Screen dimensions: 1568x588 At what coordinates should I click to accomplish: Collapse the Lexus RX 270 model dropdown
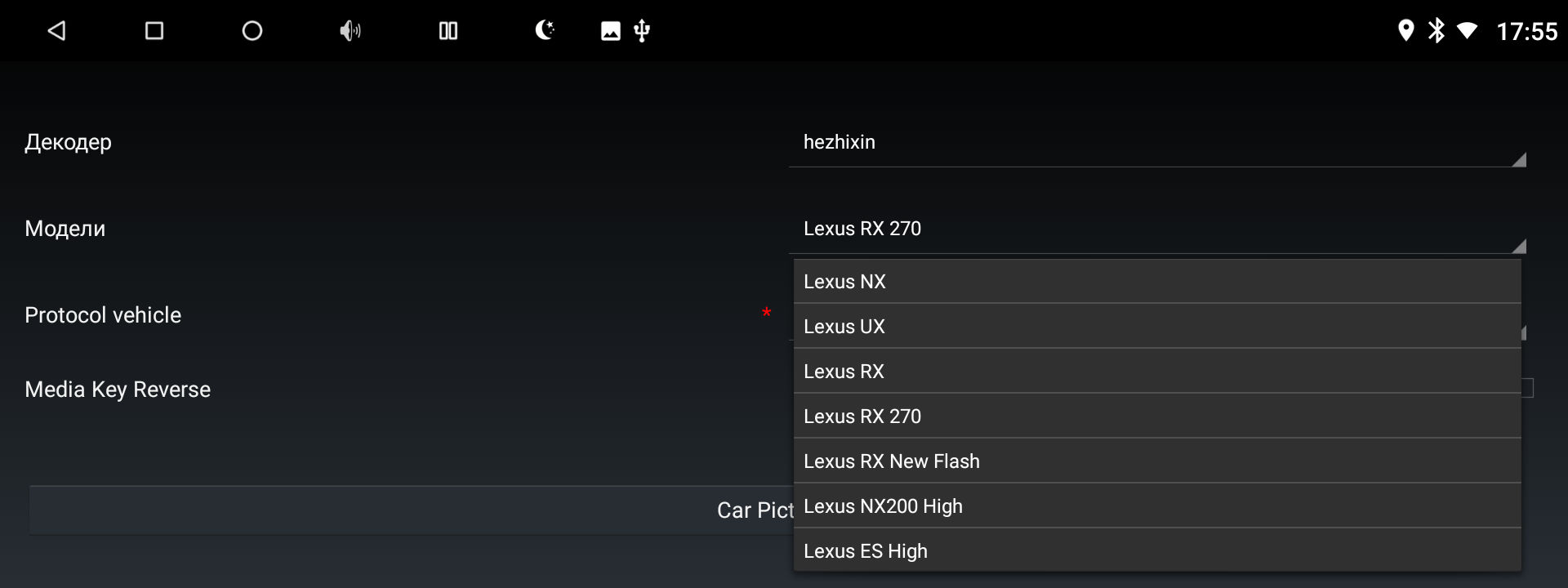[x=1157, y=229]
